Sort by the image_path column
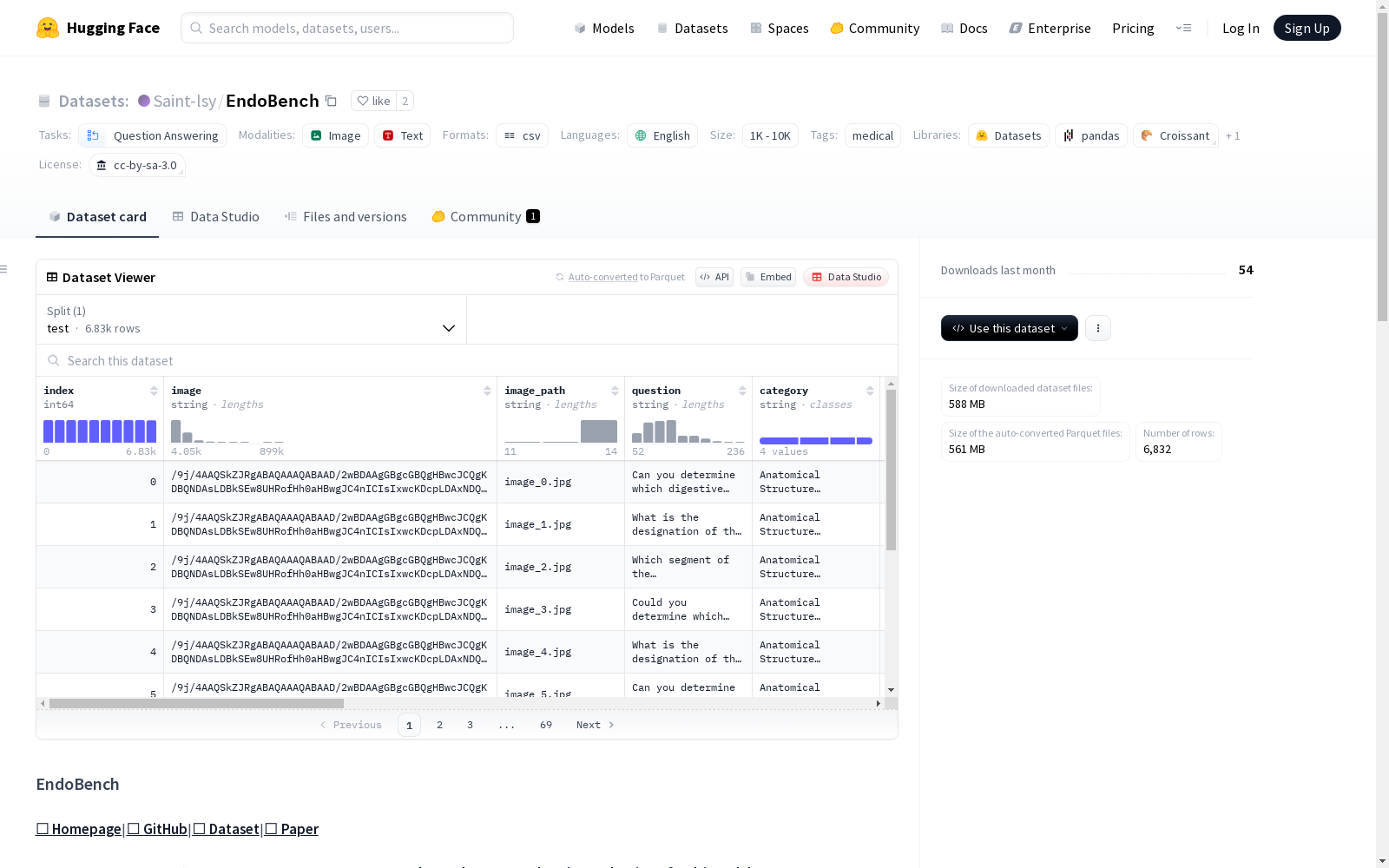The height and width of the screenshot is (868, 1389). click(615, 391)
